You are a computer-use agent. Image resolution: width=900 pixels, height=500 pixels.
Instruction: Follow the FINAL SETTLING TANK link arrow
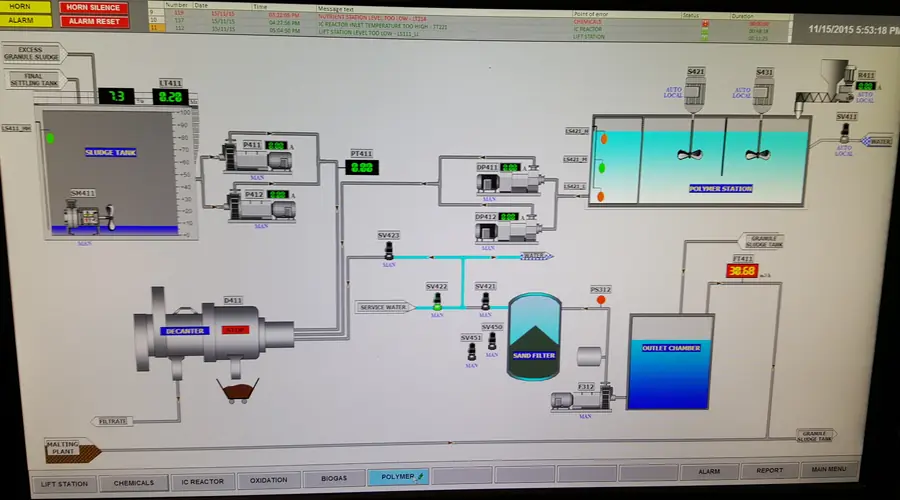[36, 80]
